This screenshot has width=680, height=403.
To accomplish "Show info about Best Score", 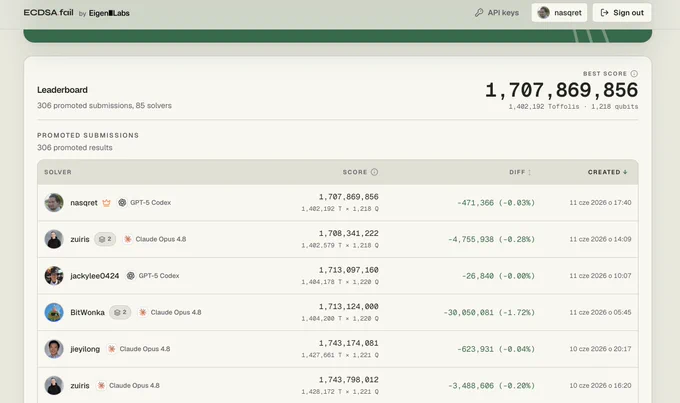I will 634,73.
